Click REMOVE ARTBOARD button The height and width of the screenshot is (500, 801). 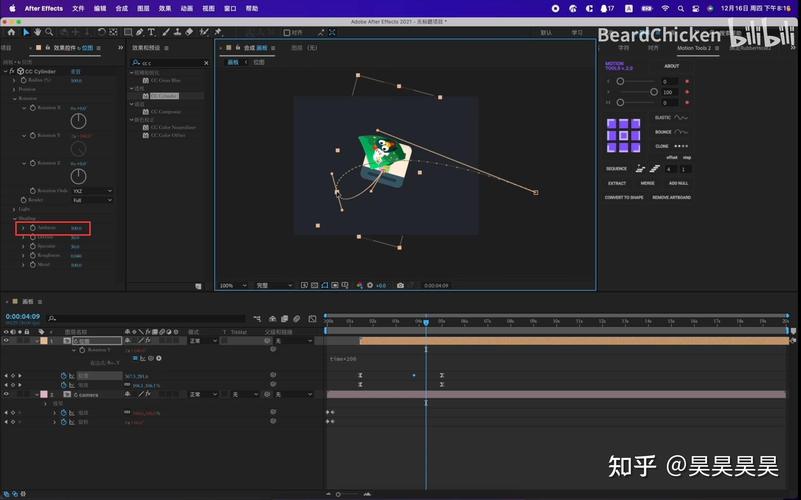(671, 197)
